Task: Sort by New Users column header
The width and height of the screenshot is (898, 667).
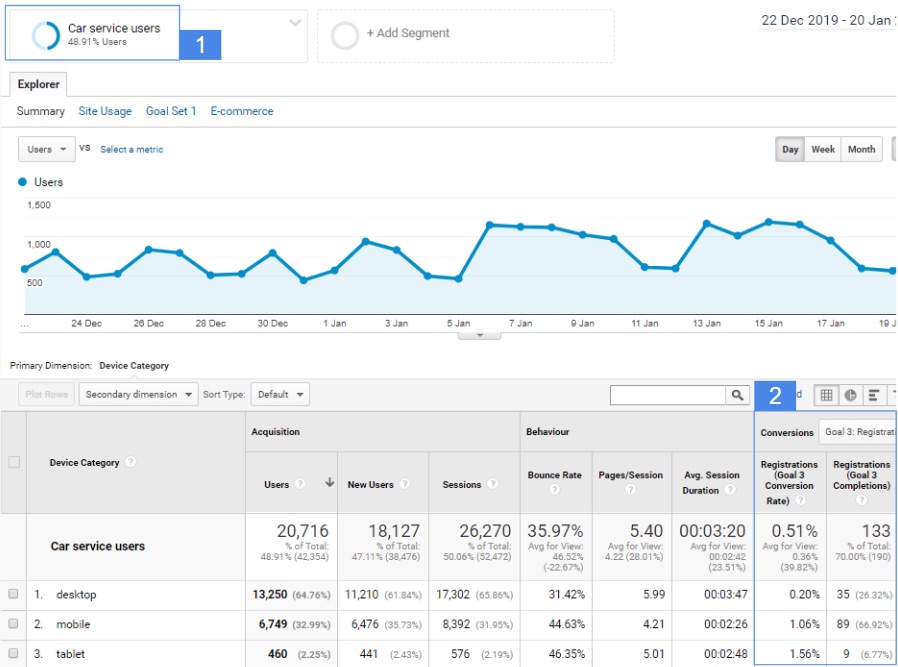Action: [371, 485]
